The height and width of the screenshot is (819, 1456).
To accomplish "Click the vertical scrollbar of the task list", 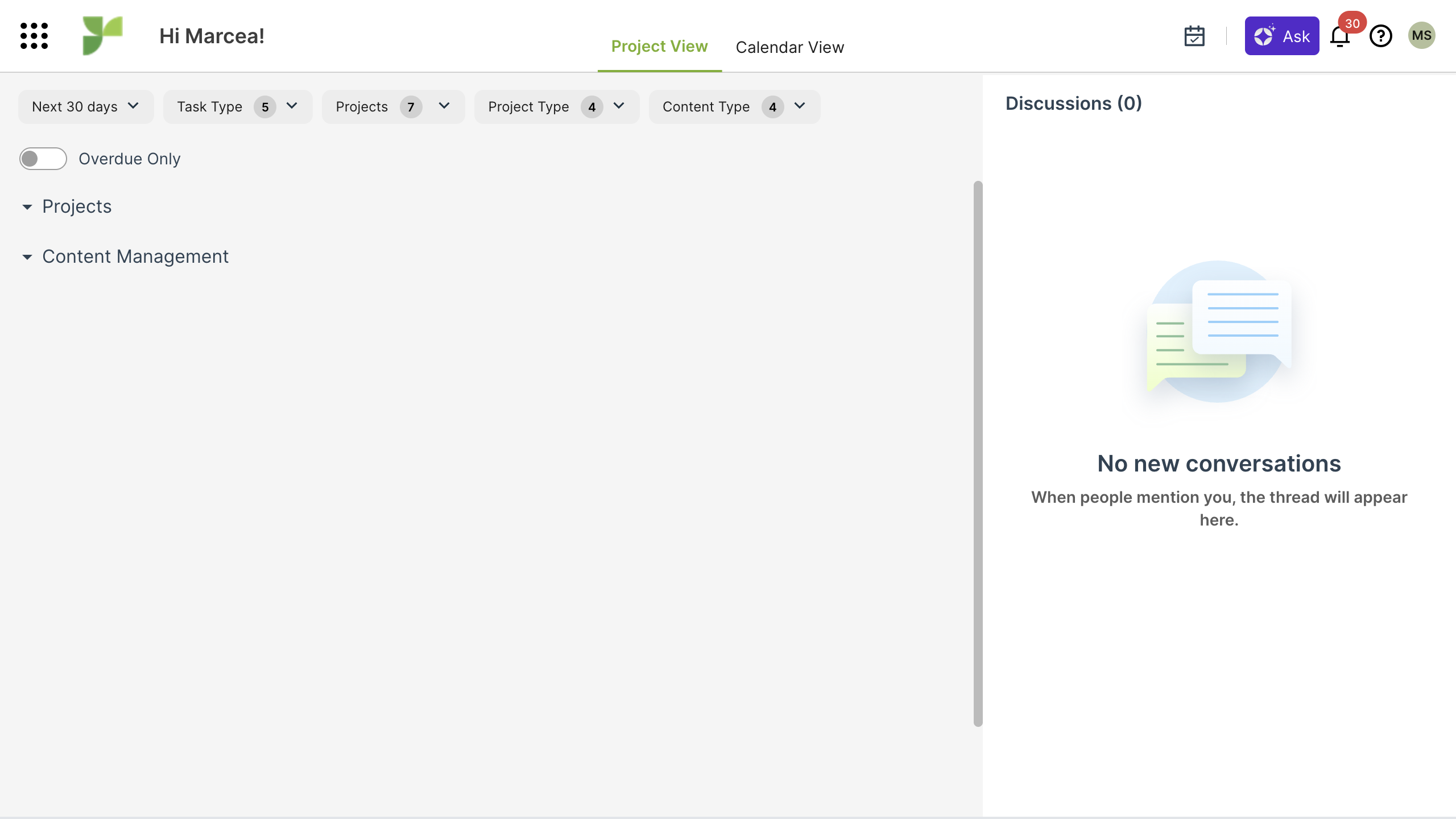I will click(978, 453).
